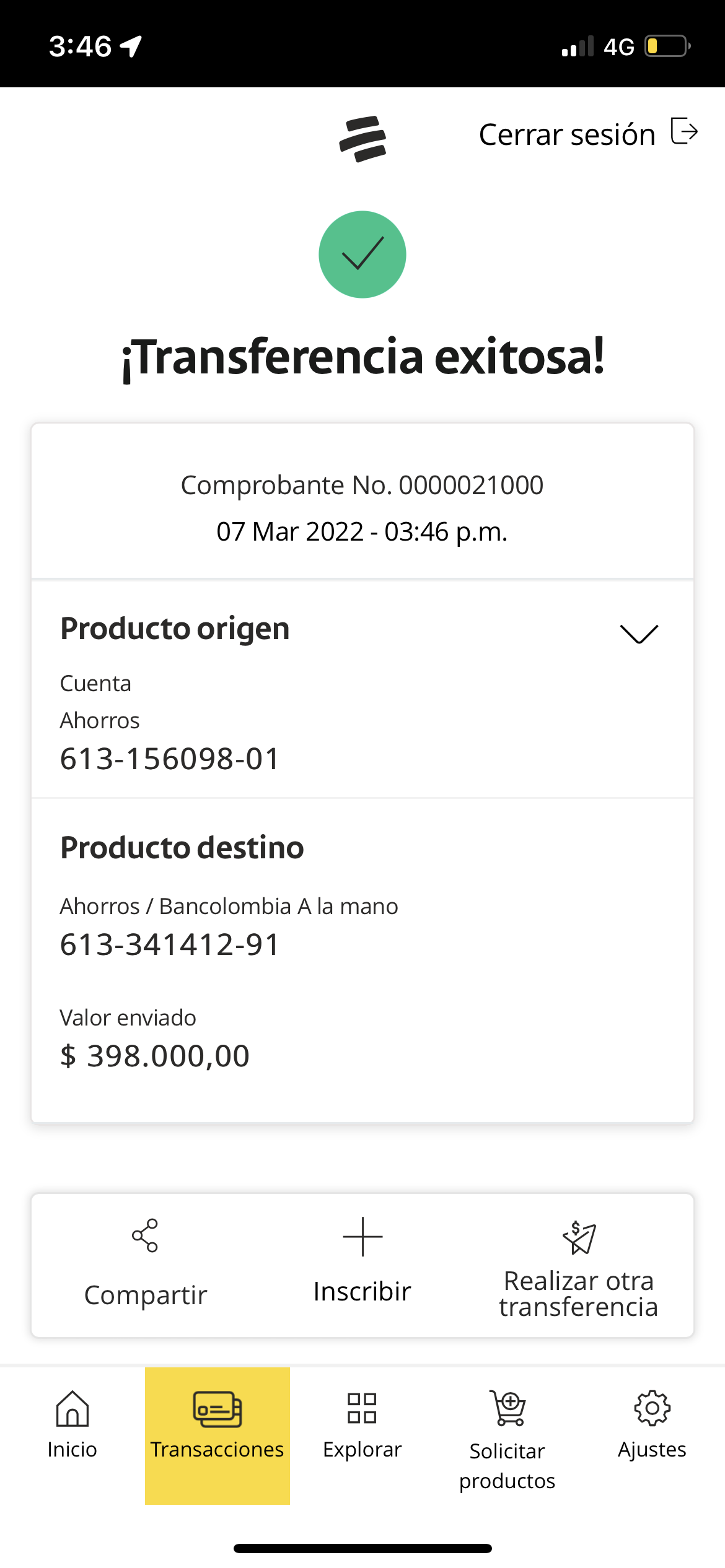Tap the destination account number 613-341412-91
Image resolution: width=725 pixels, height=1568 pixels.
coord(170,944)
